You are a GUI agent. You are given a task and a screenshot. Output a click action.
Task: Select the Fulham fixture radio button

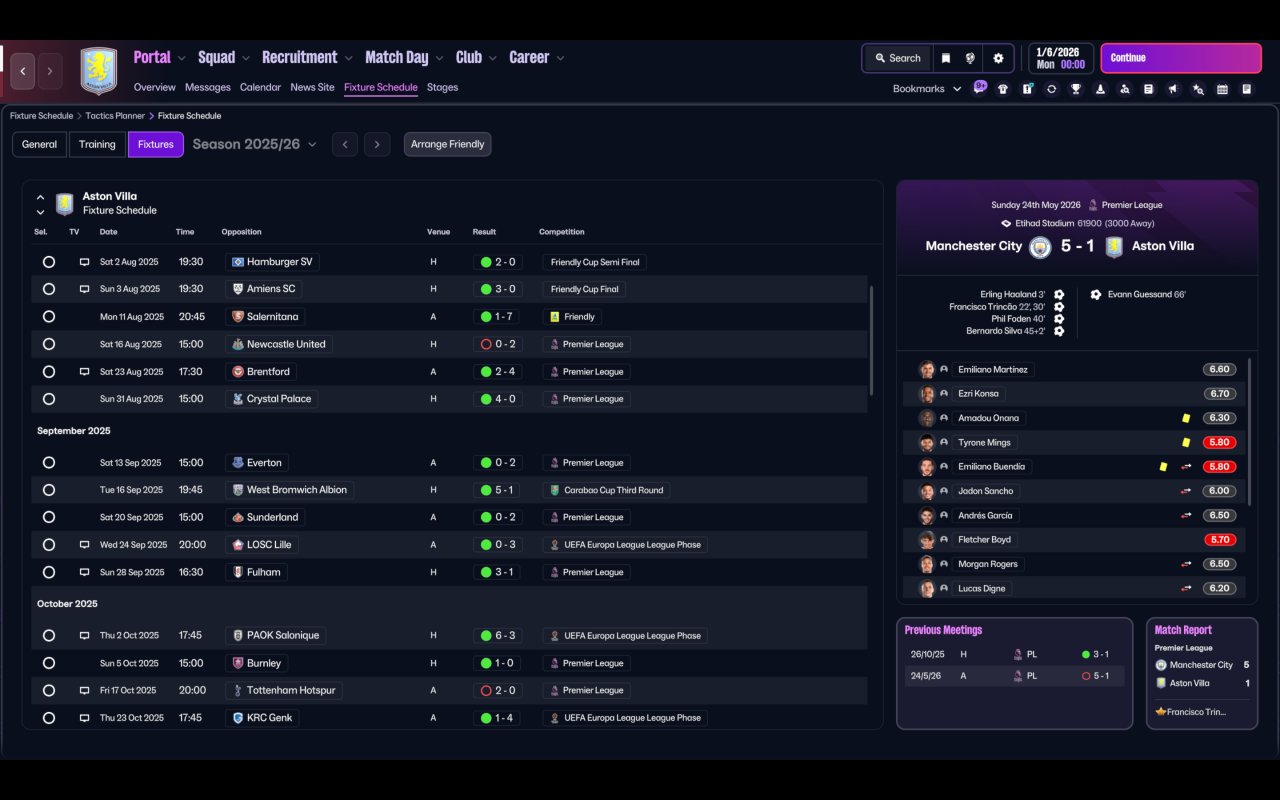pyautogui.click(x=49, y=572)
